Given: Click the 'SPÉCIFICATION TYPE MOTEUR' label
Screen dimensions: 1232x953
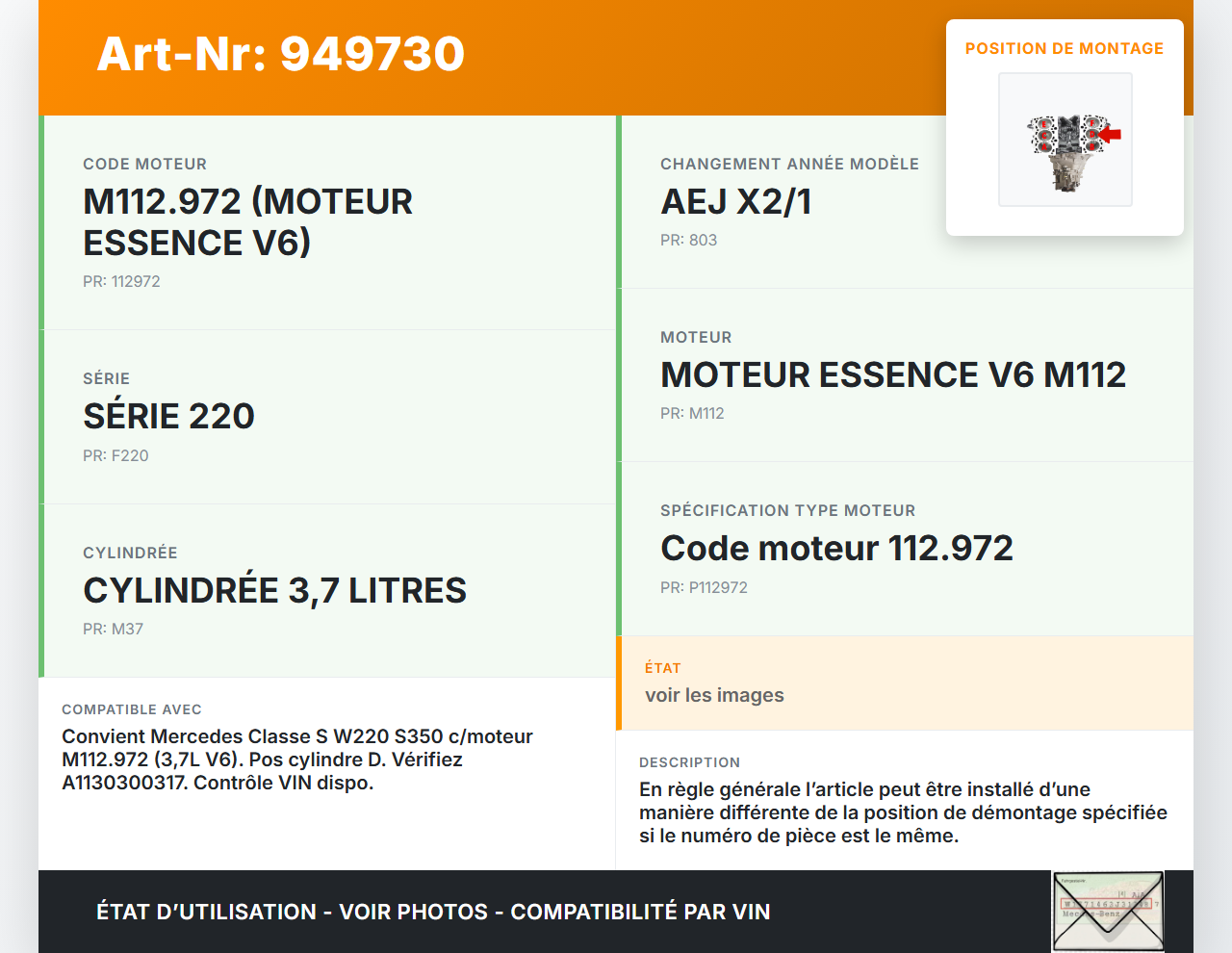Looking at the screenshot, I should [x=787, y=511].
